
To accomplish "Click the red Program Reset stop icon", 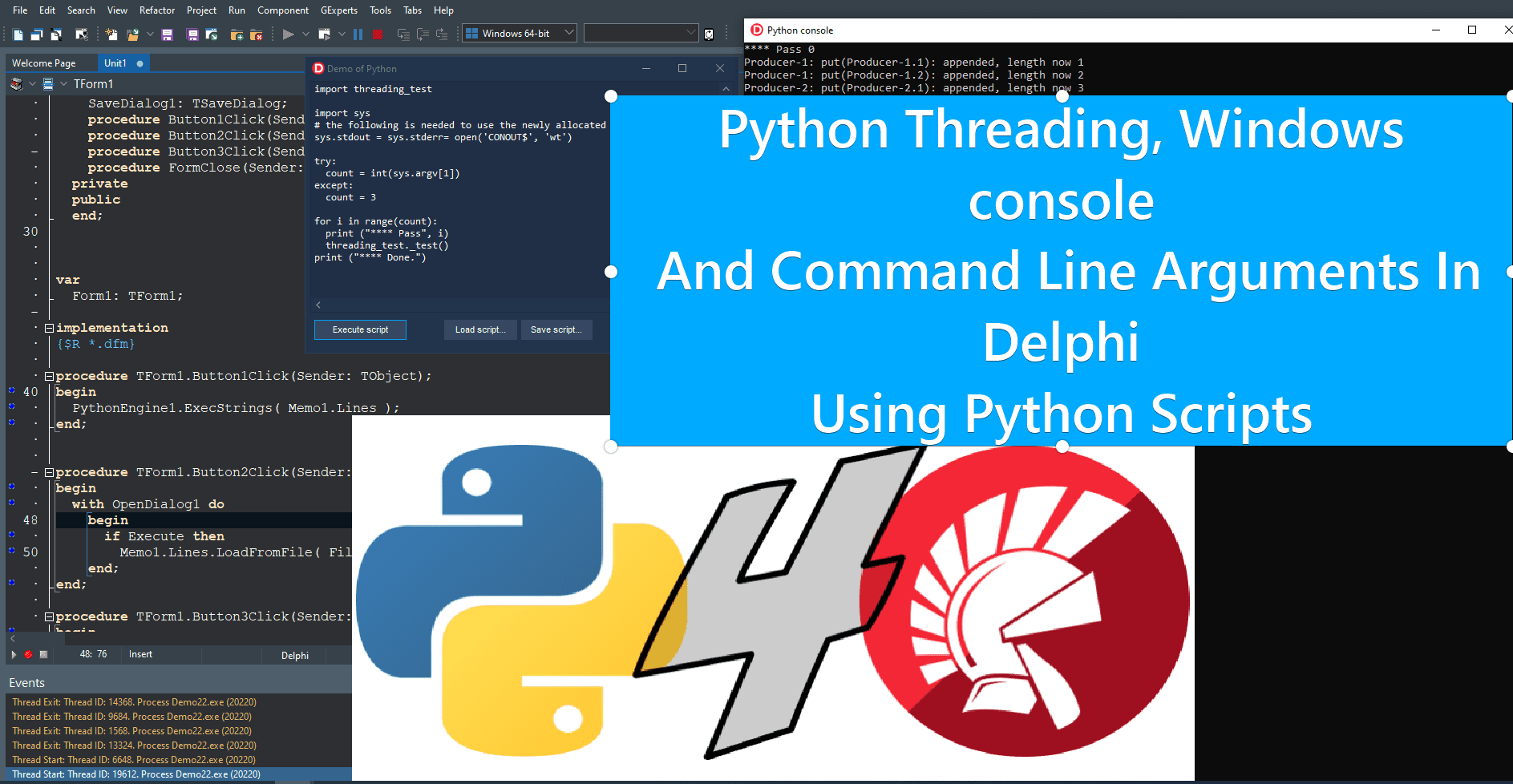I will (378, 34).
